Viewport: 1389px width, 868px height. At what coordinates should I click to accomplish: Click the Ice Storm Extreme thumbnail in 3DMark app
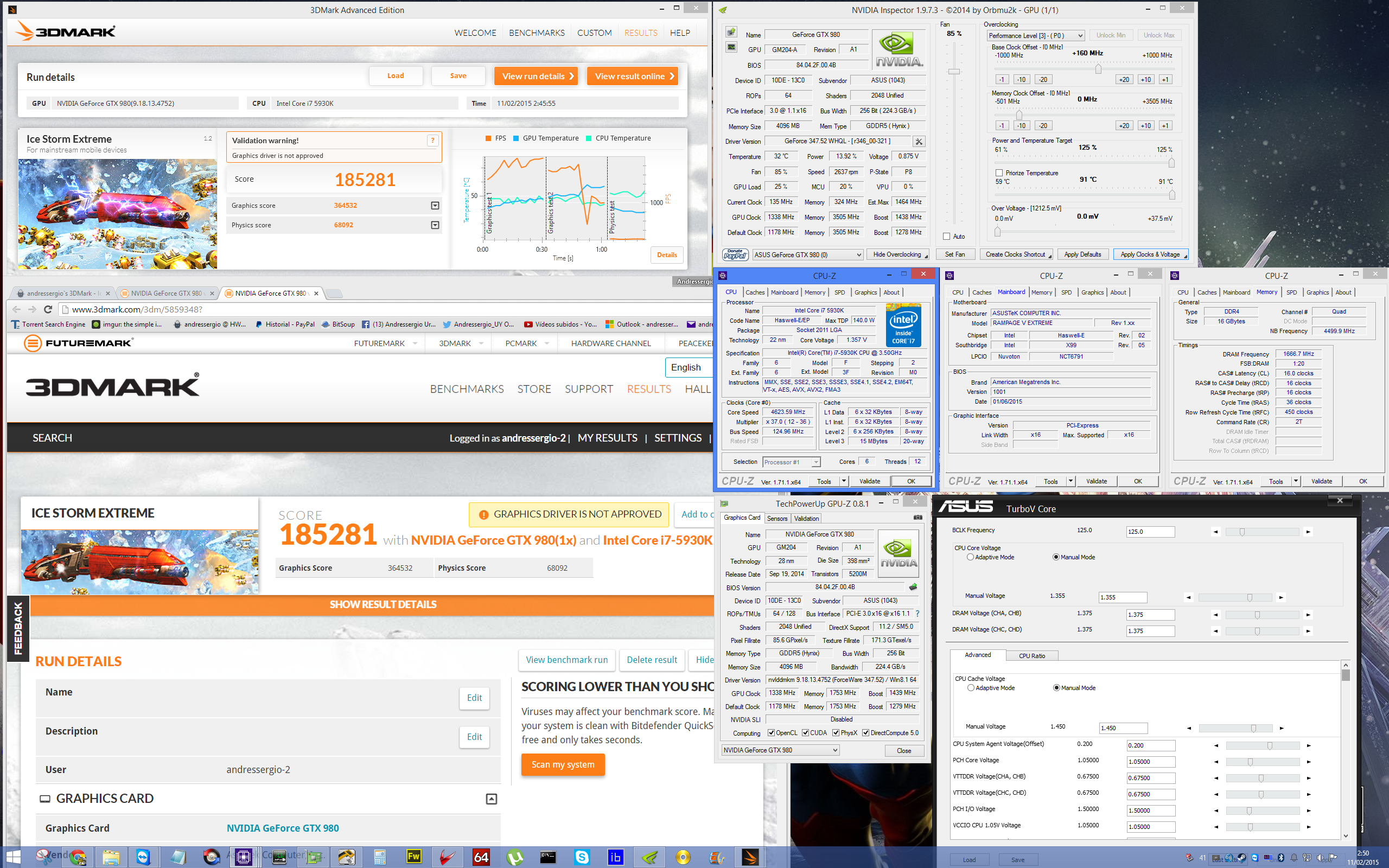point(118,214)
